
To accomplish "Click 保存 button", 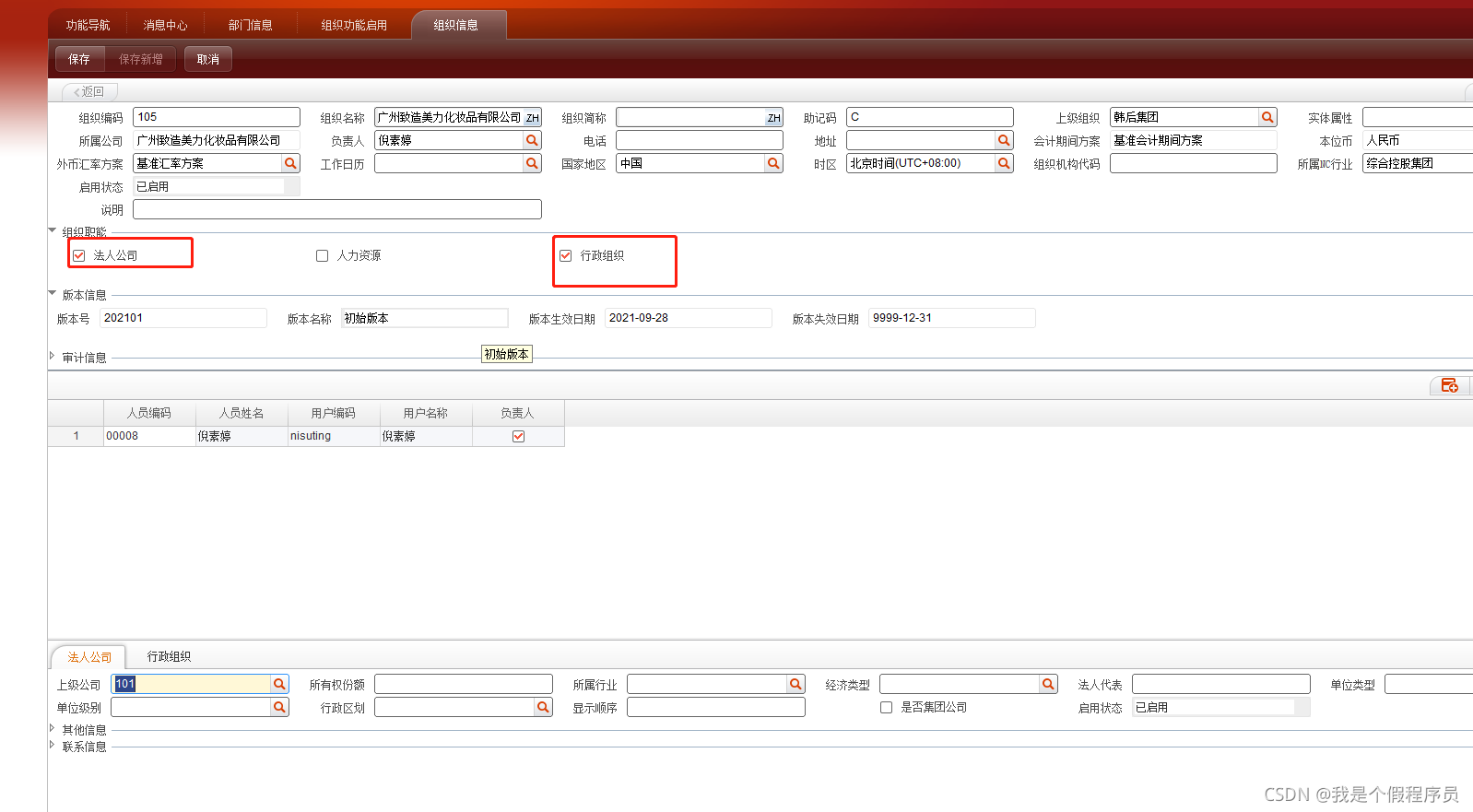I will point(79,59).
